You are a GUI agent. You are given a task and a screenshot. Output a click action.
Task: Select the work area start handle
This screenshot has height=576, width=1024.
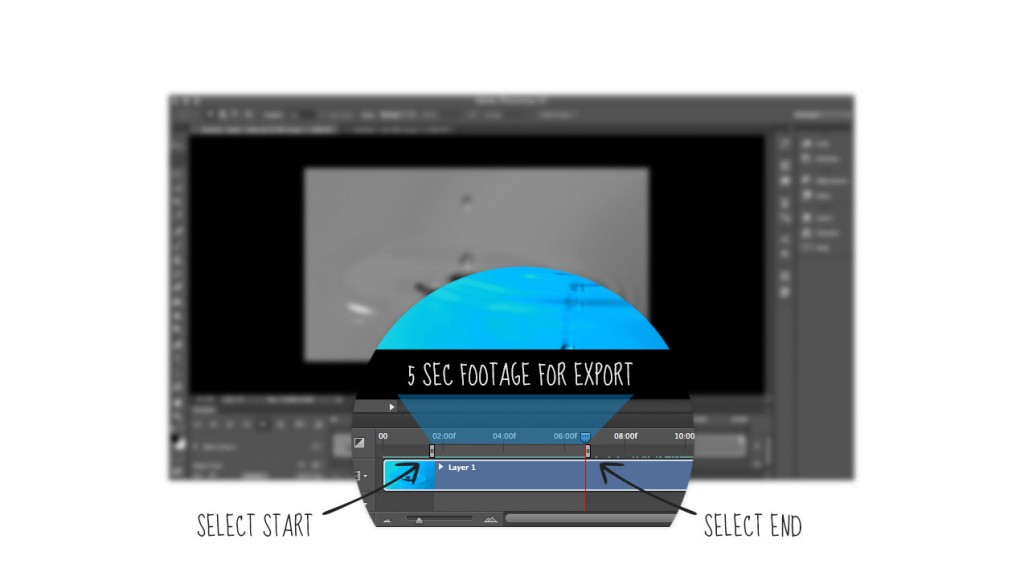coord(432,451)
